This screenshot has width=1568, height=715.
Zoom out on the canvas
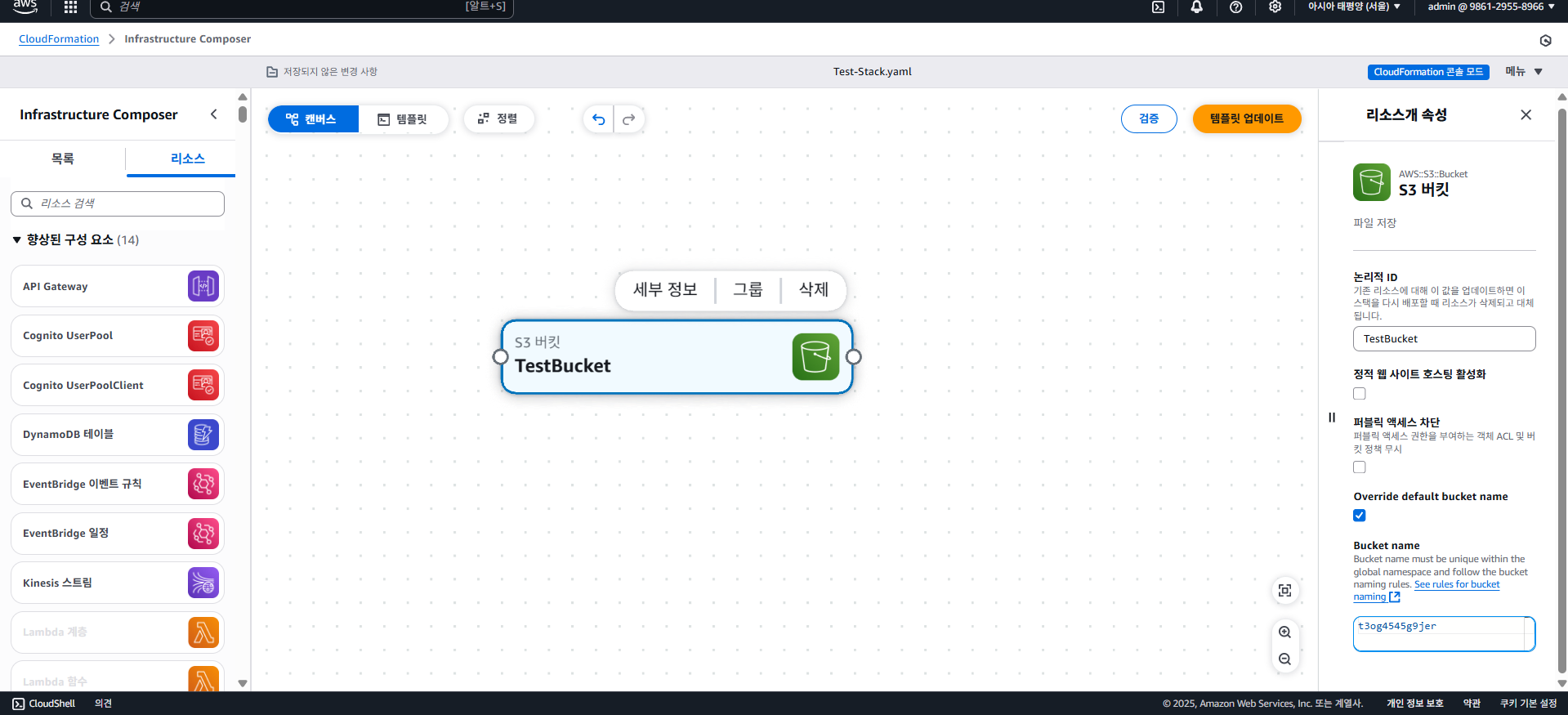(x=1284, y=659)
